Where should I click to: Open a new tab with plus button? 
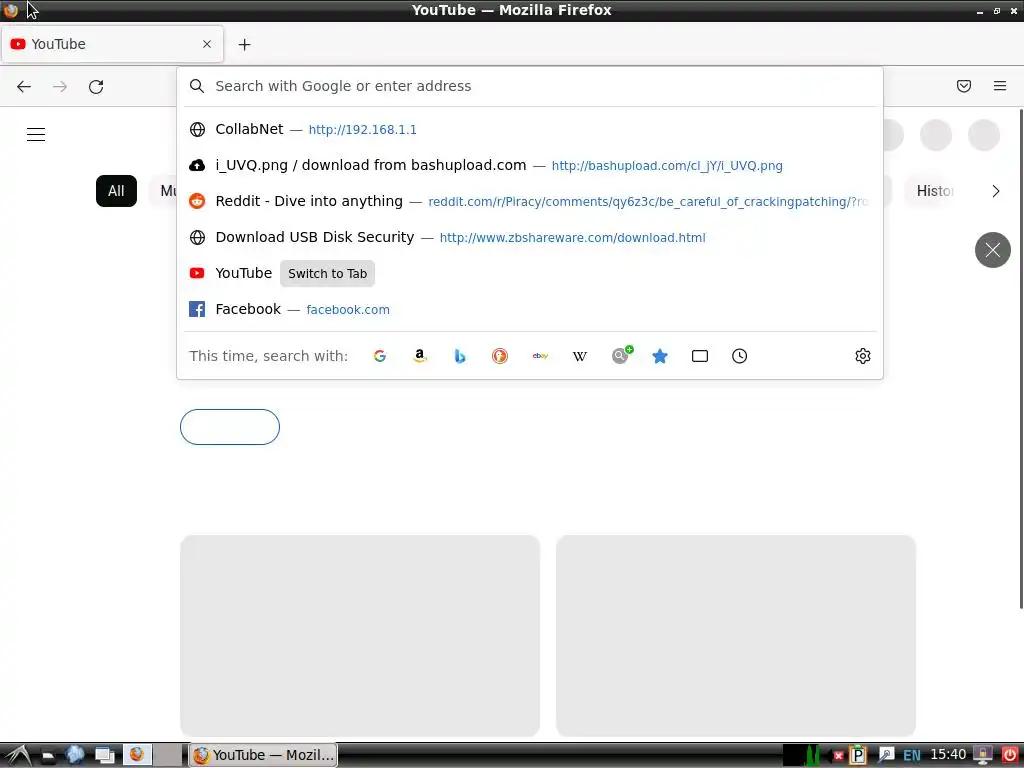[244, 44]
